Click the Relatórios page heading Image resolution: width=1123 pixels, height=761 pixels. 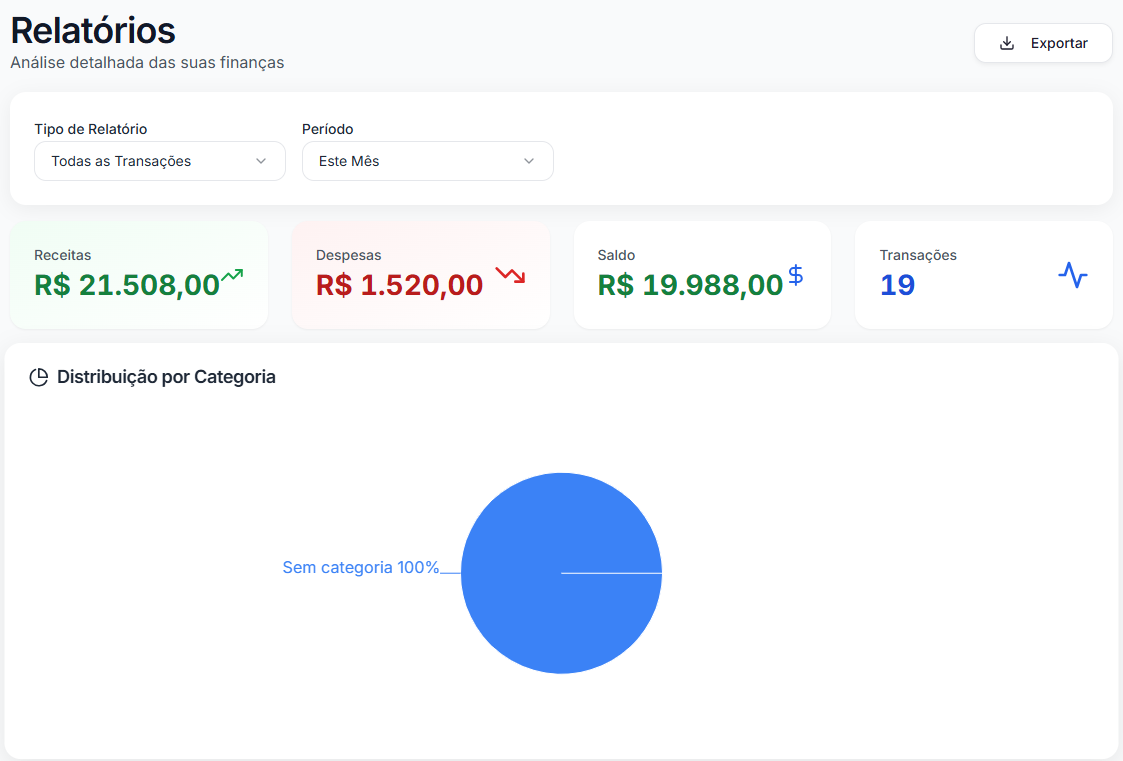click(93, 30)
